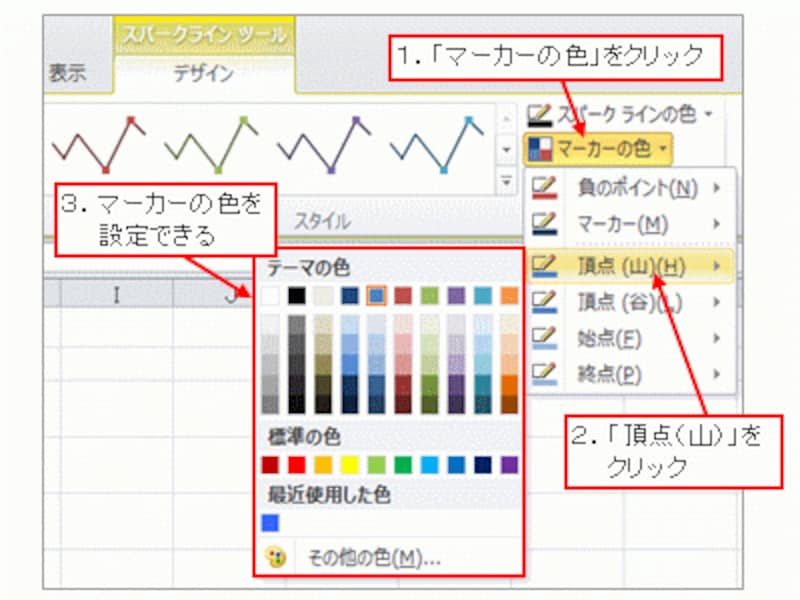Pick the olive green theme color swatch
800x600 pixels.
tap(430, 296)
